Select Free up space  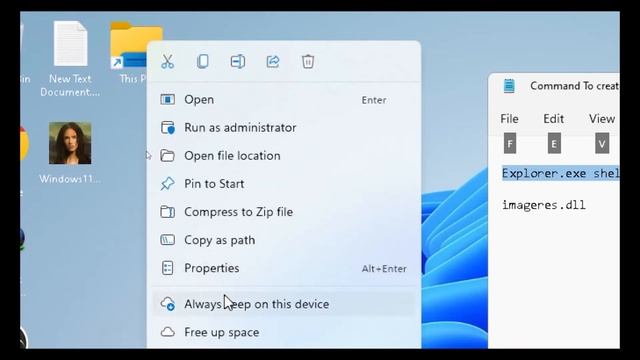(x=284, y=332)
